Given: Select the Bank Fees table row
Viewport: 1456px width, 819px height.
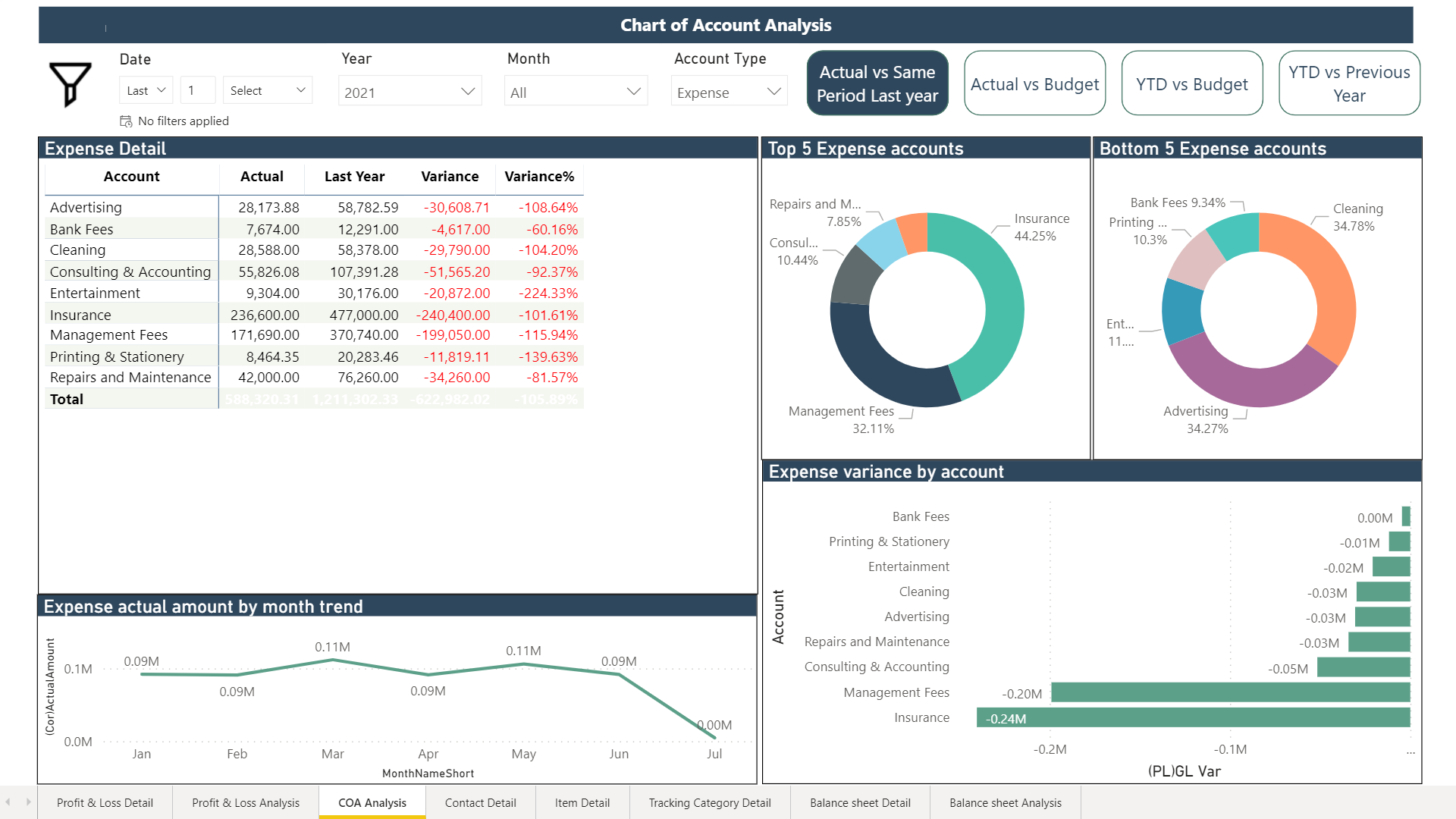Looking at the screenshot, I should [x=314, y=229].
